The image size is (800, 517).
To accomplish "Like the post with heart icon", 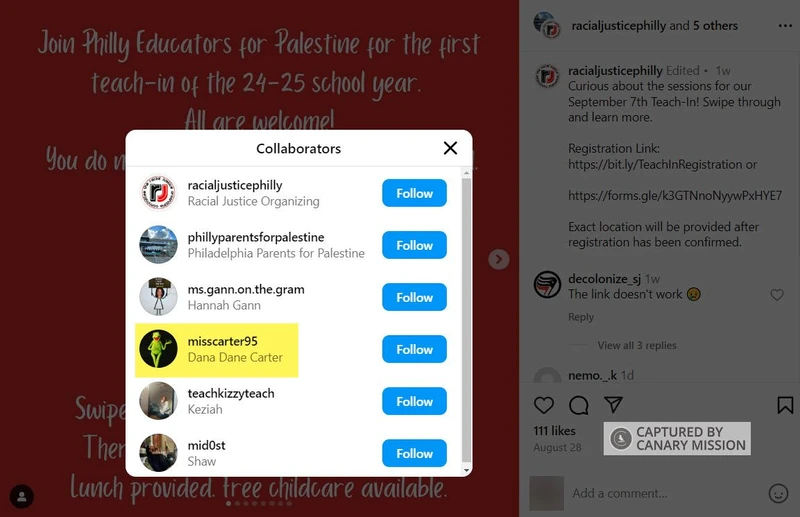I will click(x=544, y=405).
